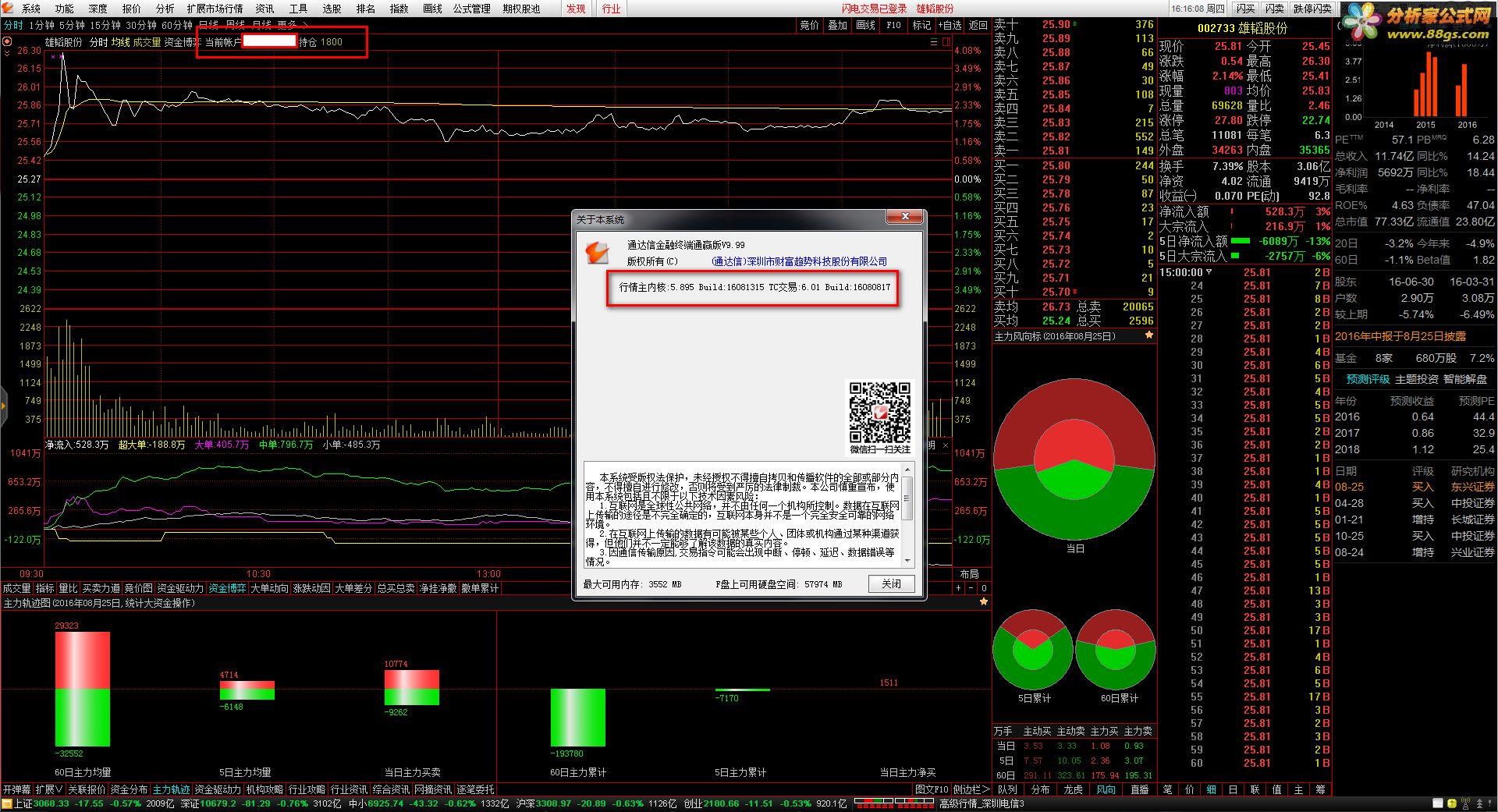Expand the 扩展V menu at the bottom

click(49, 790)
